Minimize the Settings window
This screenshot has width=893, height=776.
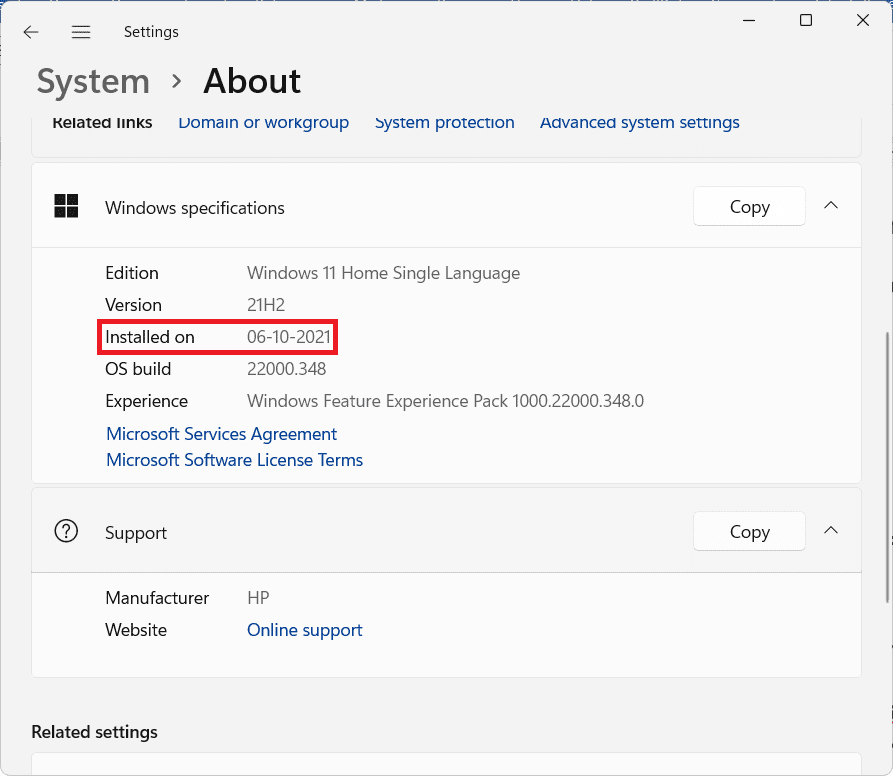pos(749,20)
